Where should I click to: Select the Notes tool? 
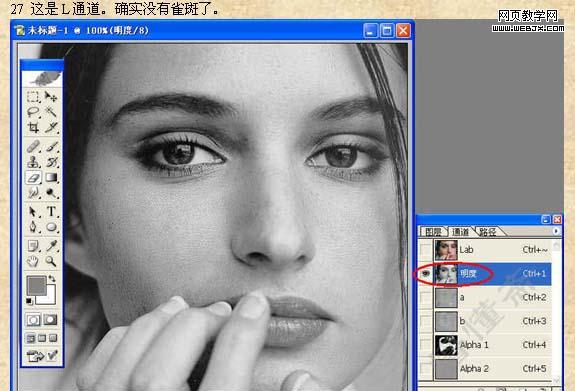point(33,246)
